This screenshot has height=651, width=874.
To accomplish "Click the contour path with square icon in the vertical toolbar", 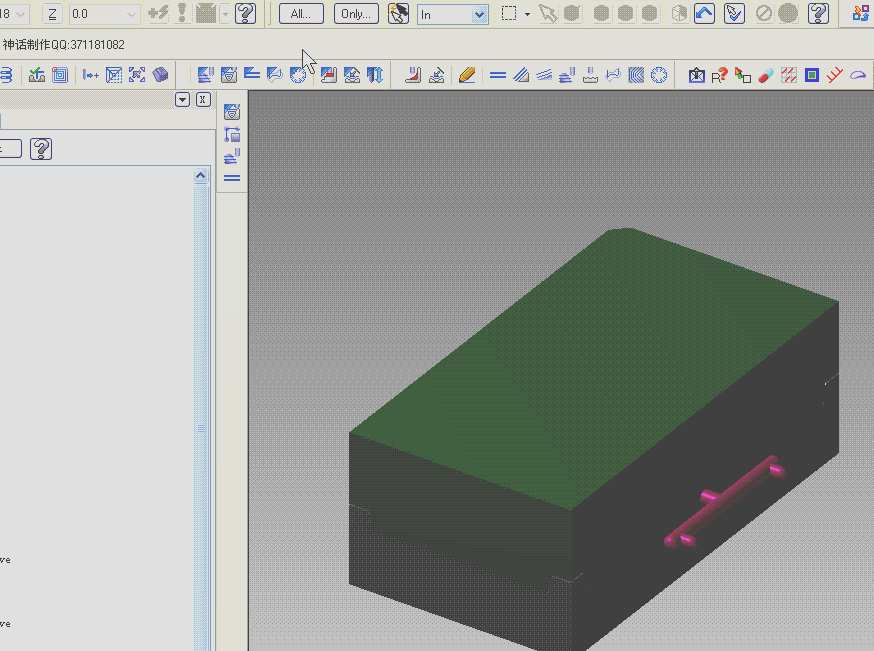I will (232, 134).
